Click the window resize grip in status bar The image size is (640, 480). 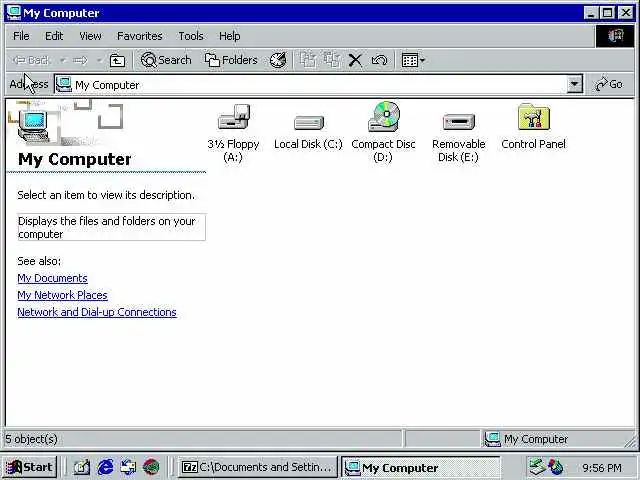click(632, 440)
